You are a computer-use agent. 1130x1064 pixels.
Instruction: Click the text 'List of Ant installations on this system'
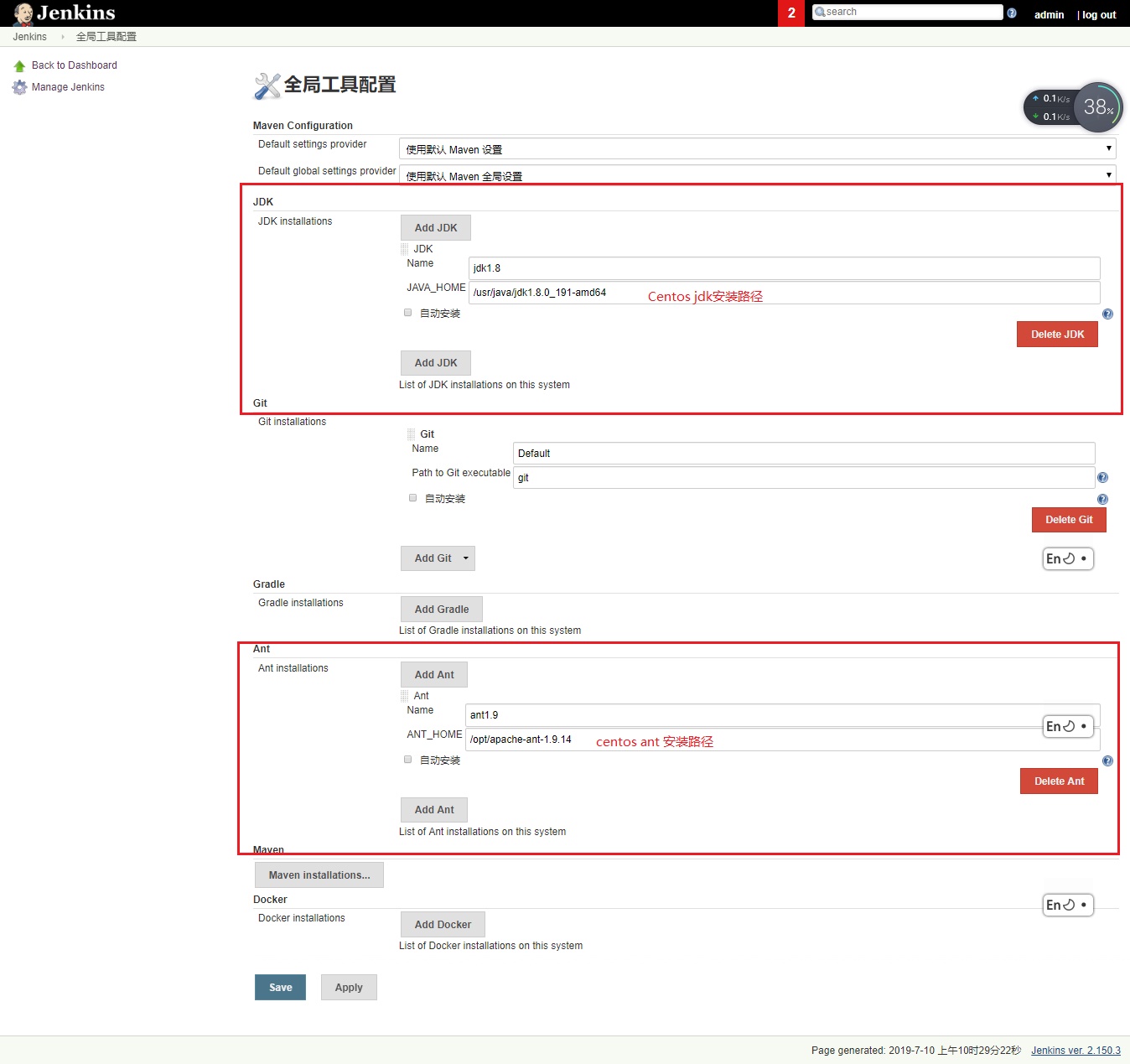[x=482, y=832]
